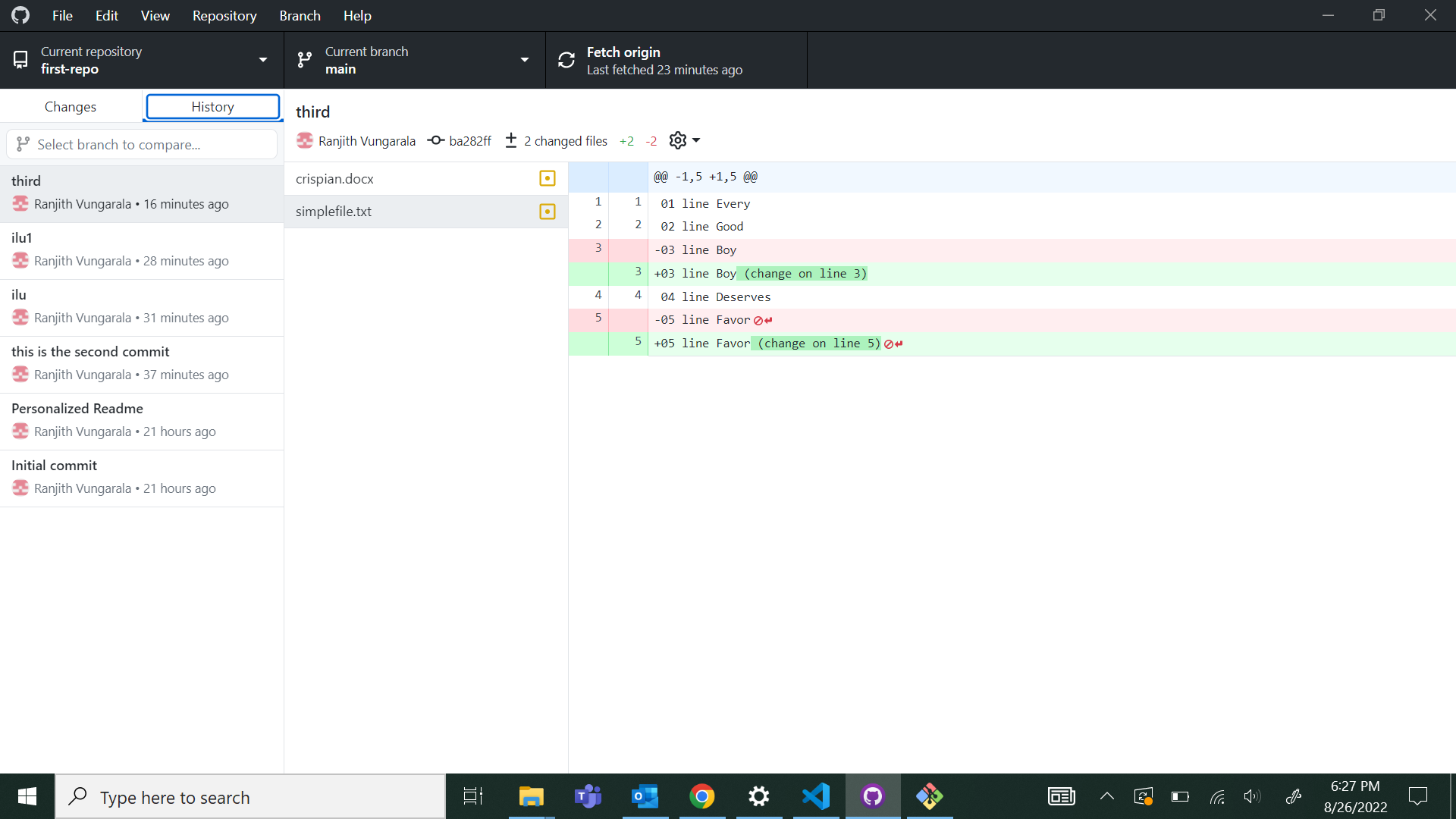Screen dimensions: 1456x819
Task: Click the repository icon beside Current repository
Action: (x=20, y=60)
